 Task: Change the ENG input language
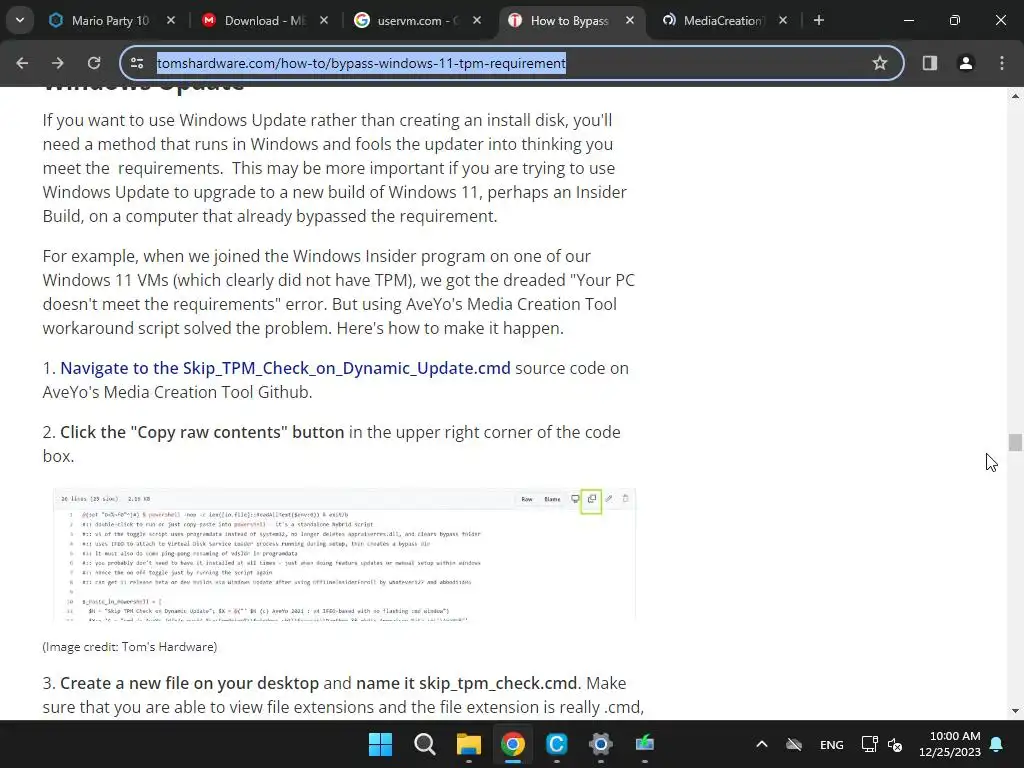(x=831, y=744)
